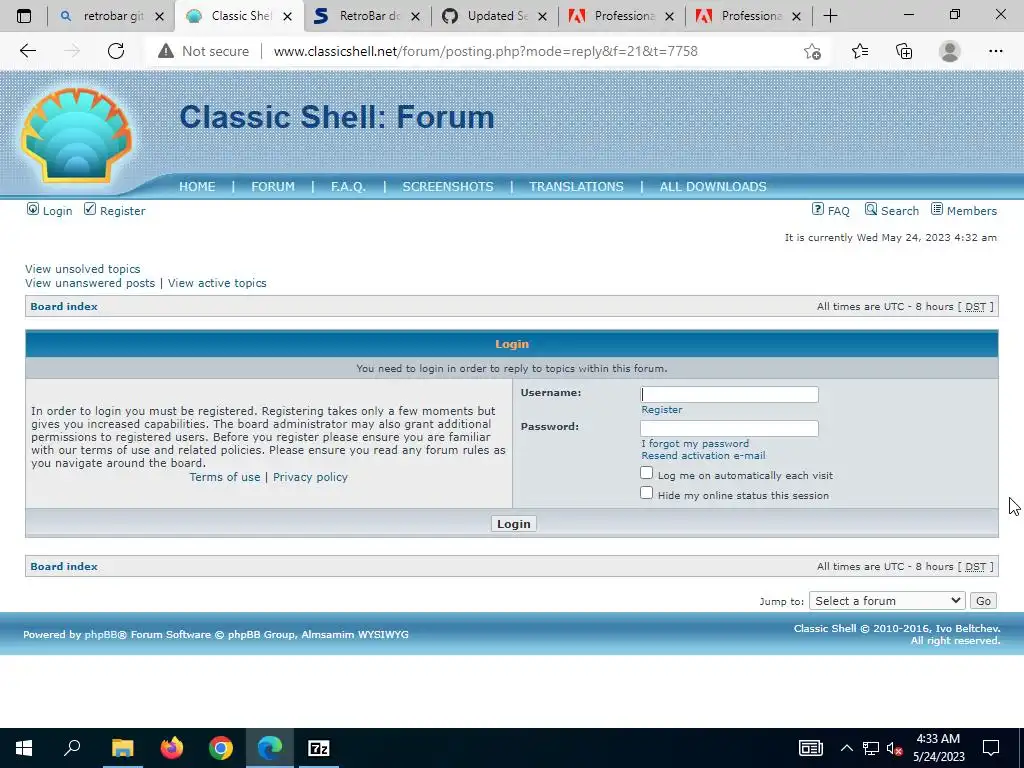Open 7-Zip from the taskbar

(319, 748)
